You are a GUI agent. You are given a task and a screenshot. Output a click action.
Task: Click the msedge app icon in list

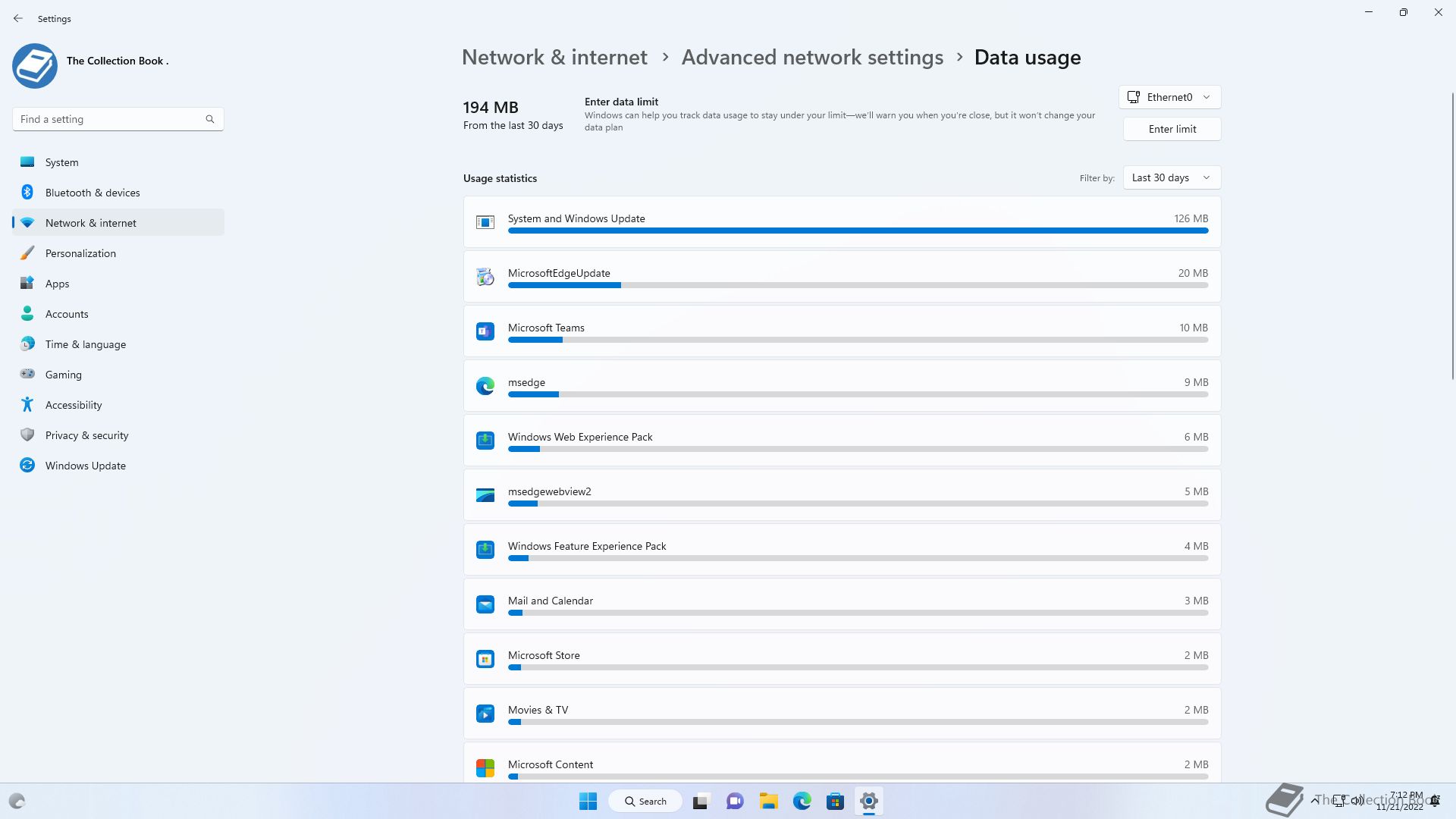point(485,386)
